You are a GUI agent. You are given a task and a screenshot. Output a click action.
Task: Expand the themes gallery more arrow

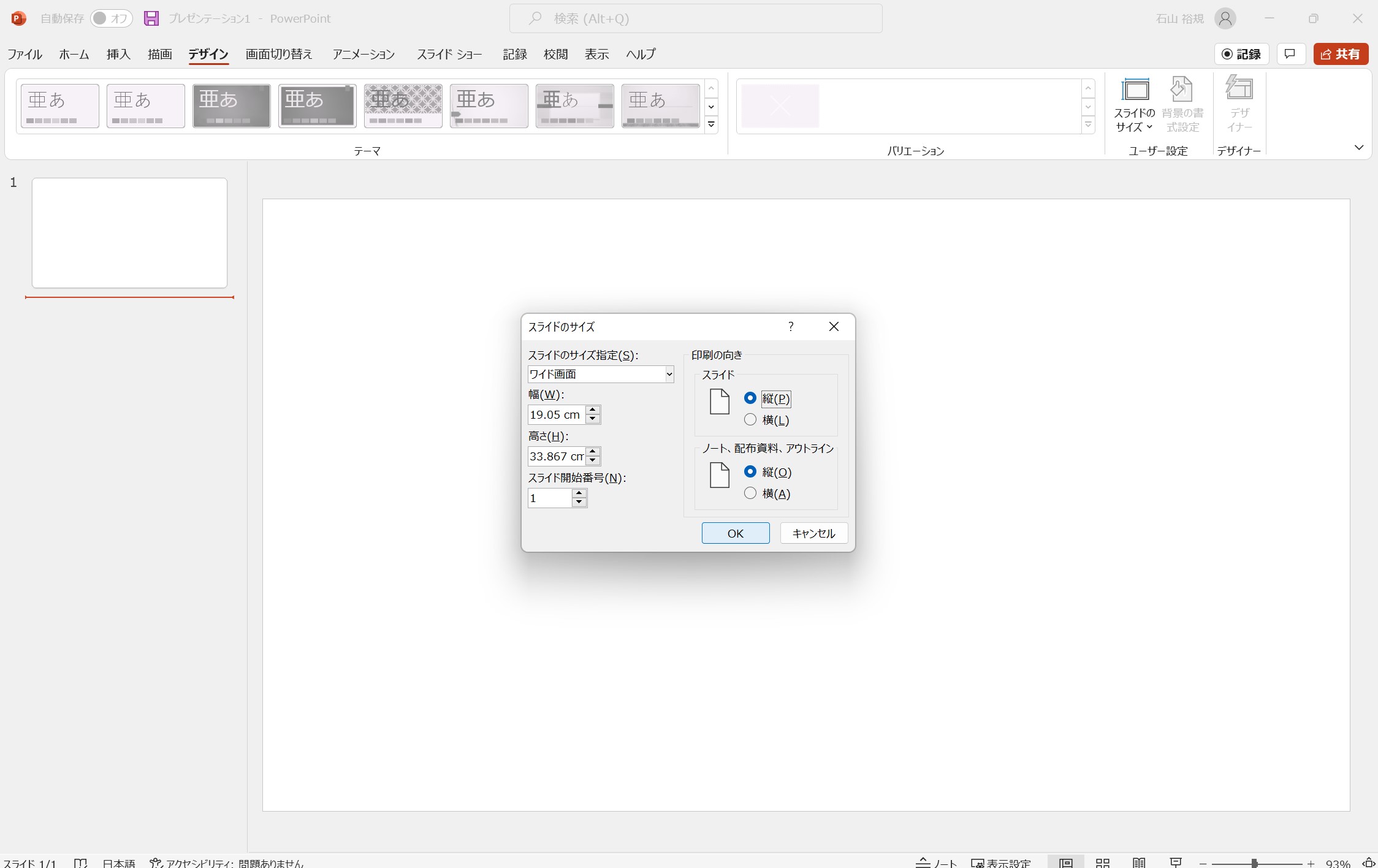(x=711, y=125)
